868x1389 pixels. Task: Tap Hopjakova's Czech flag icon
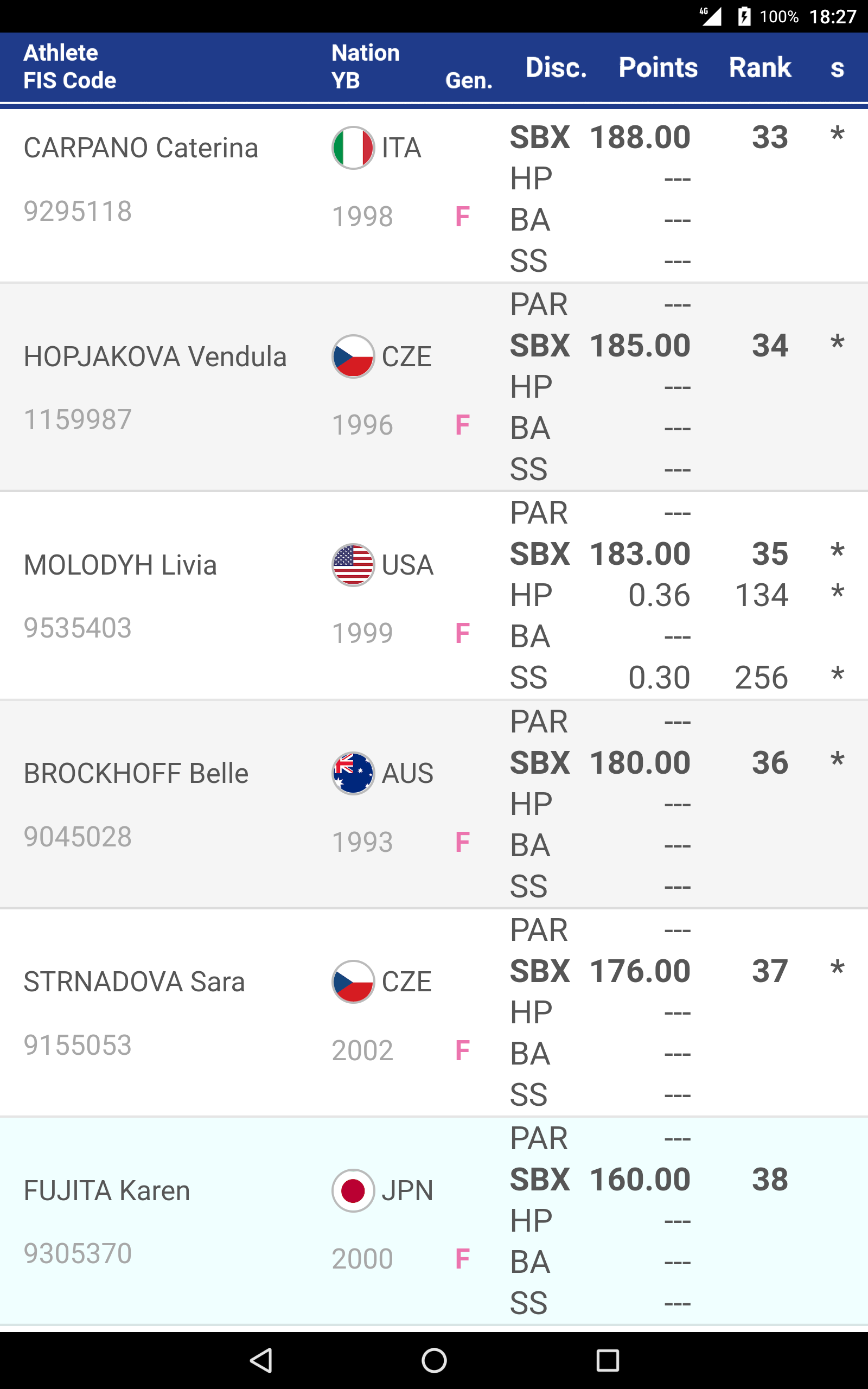pos(353,356)
